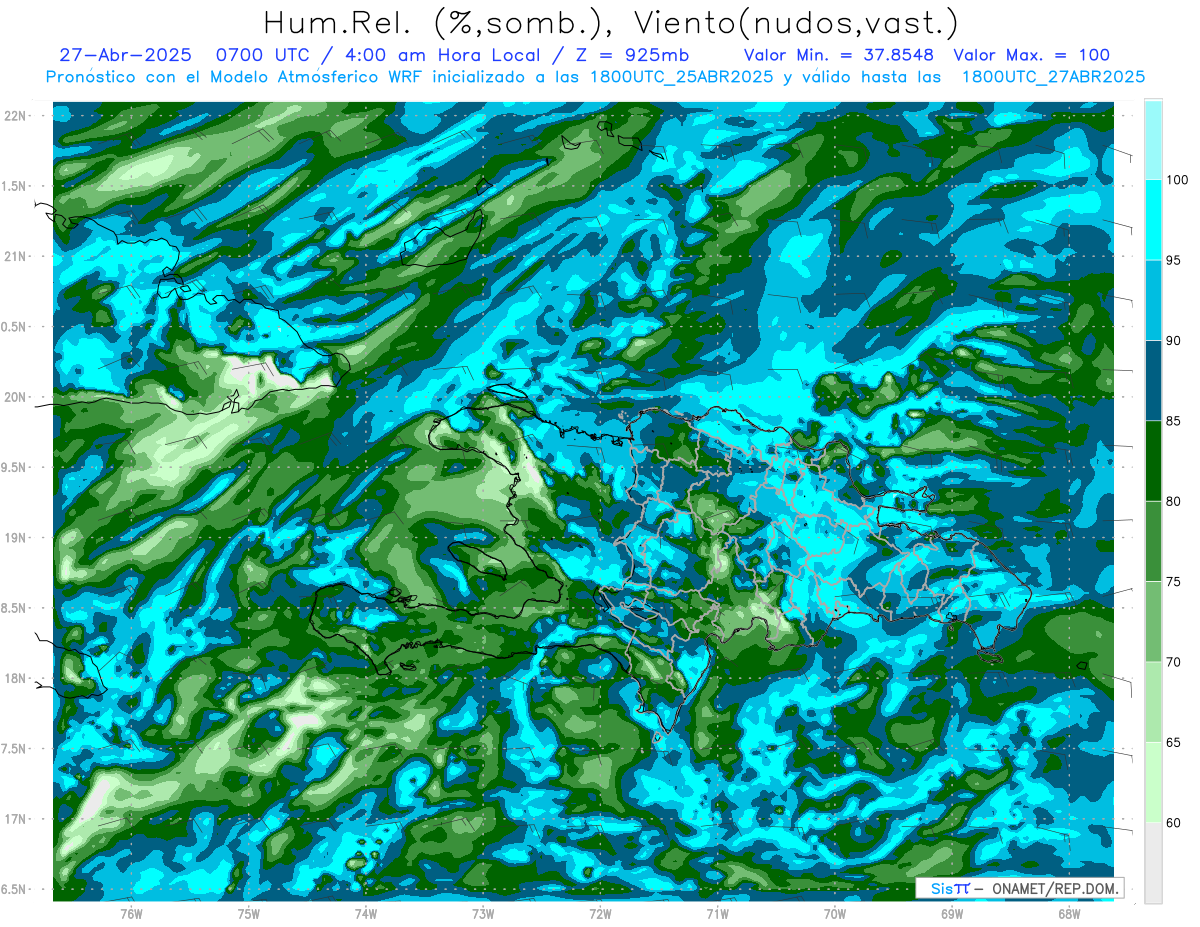Click the latitude label "1.5N"
1200x927 pixels.
[x=13, y=186]
